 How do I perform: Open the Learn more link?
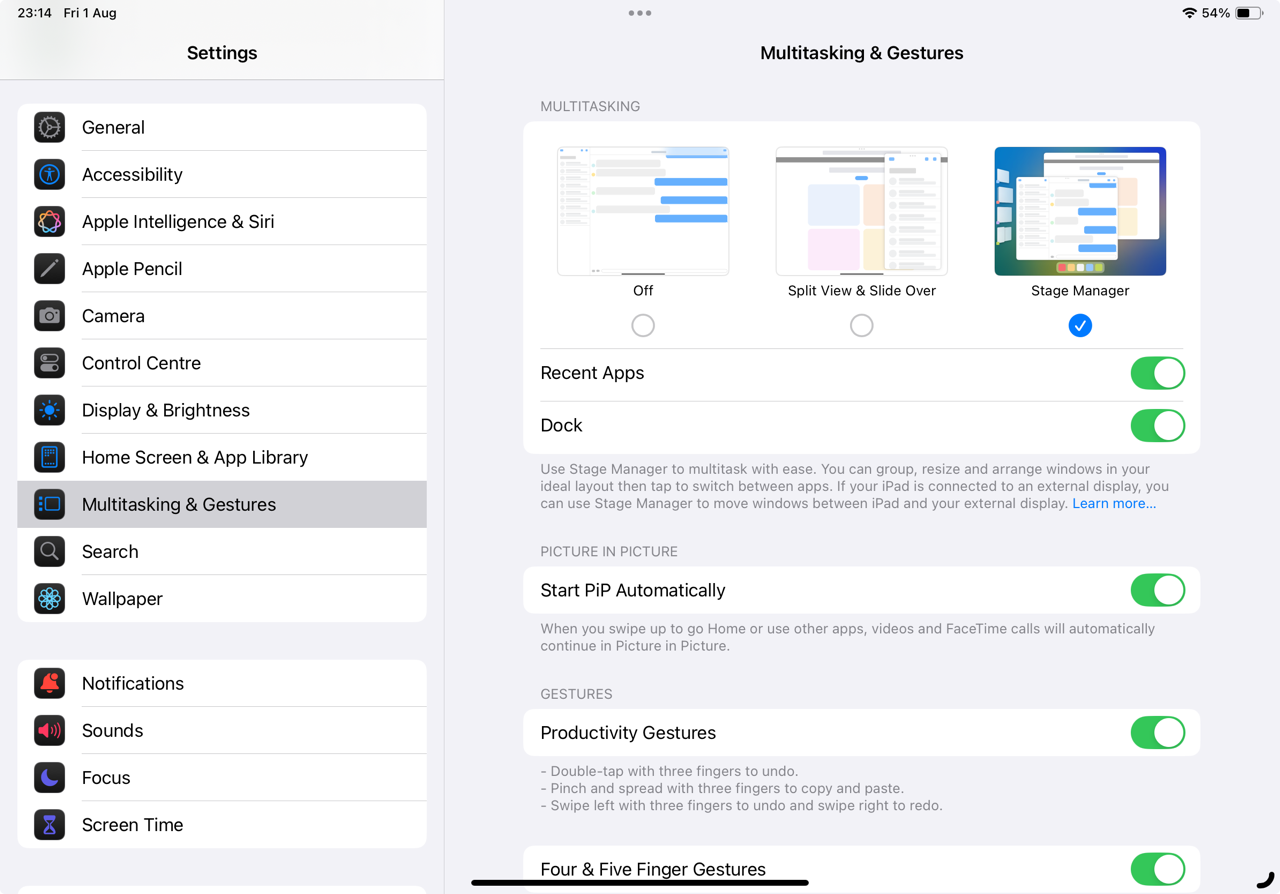pyautogui.click(x=1113, y=504)
